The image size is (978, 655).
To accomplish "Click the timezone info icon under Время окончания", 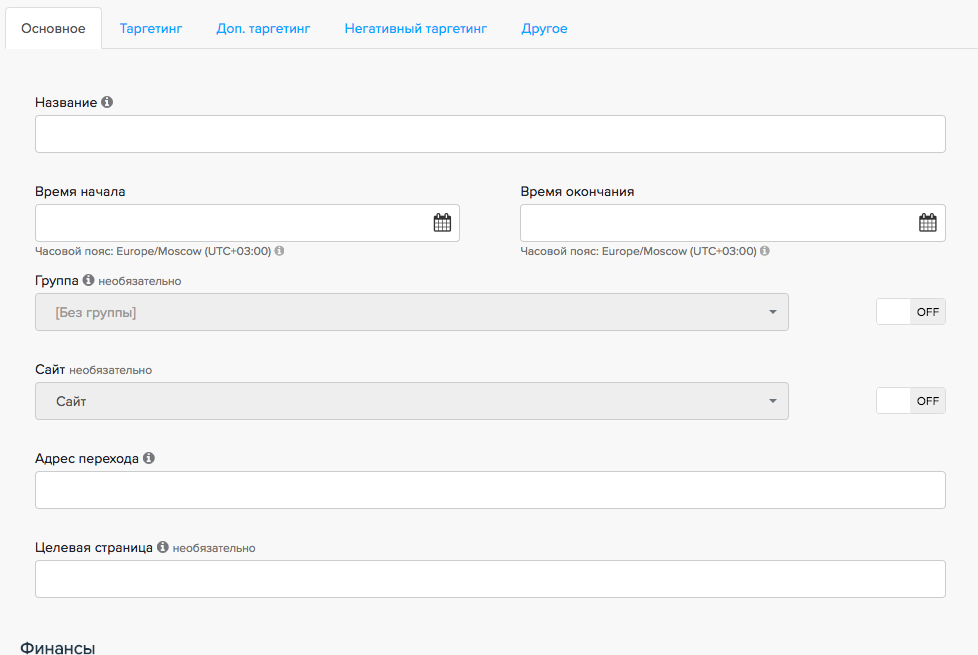I will [765, 251].
